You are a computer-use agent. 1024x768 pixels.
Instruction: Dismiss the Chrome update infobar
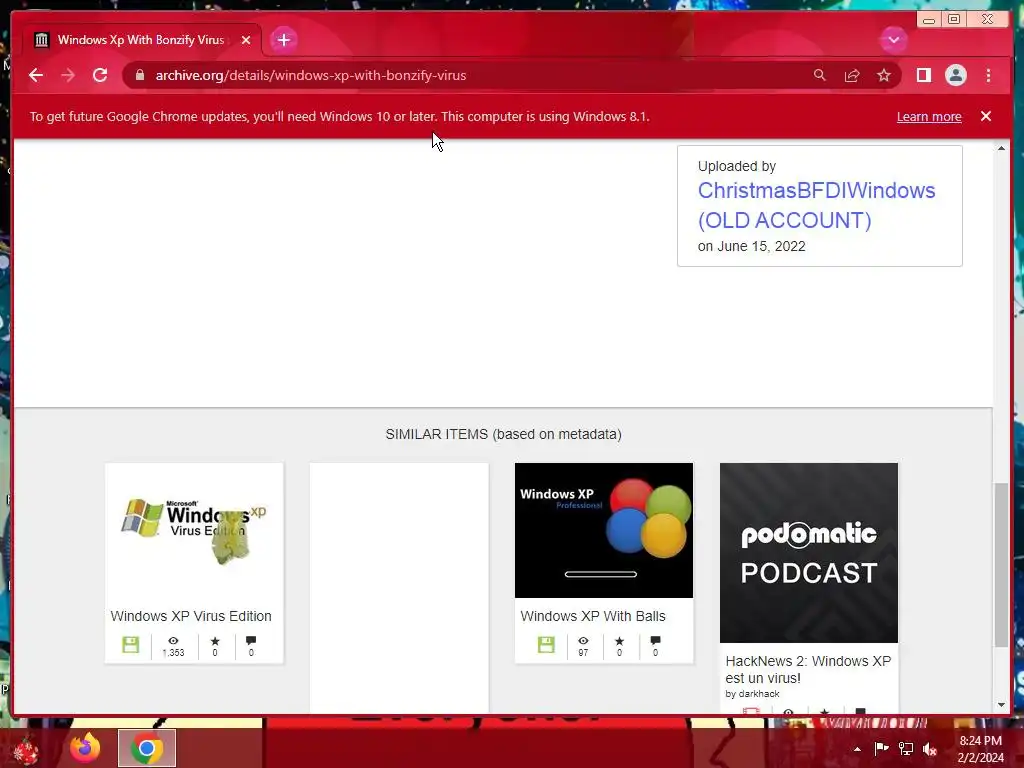pyautogui.click(x=986, y=116)
